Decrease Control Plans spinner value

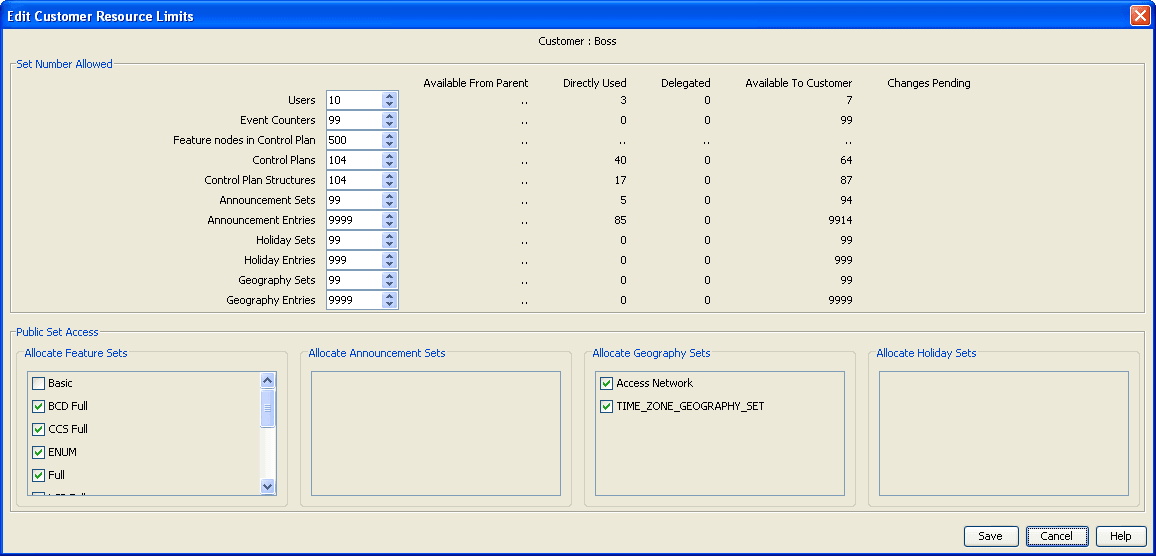[389, 164]
